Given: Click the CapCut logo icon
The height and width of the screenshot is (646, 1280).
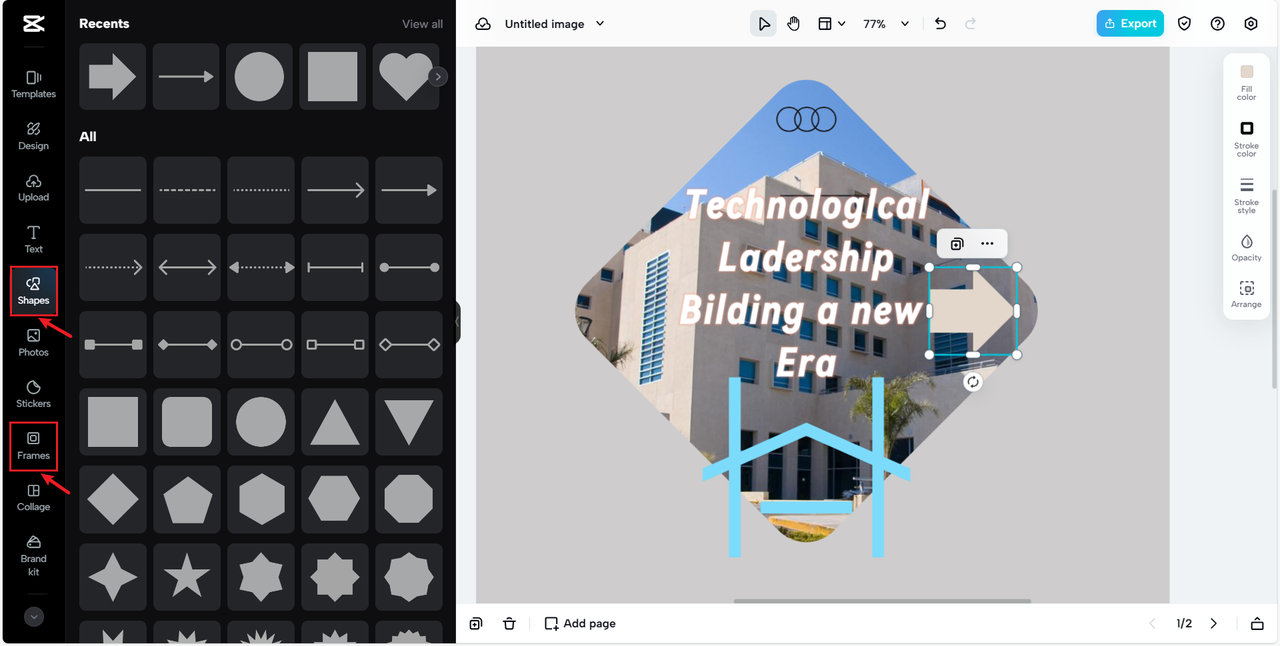Looking at the screenshot, I should click(33, 23).
